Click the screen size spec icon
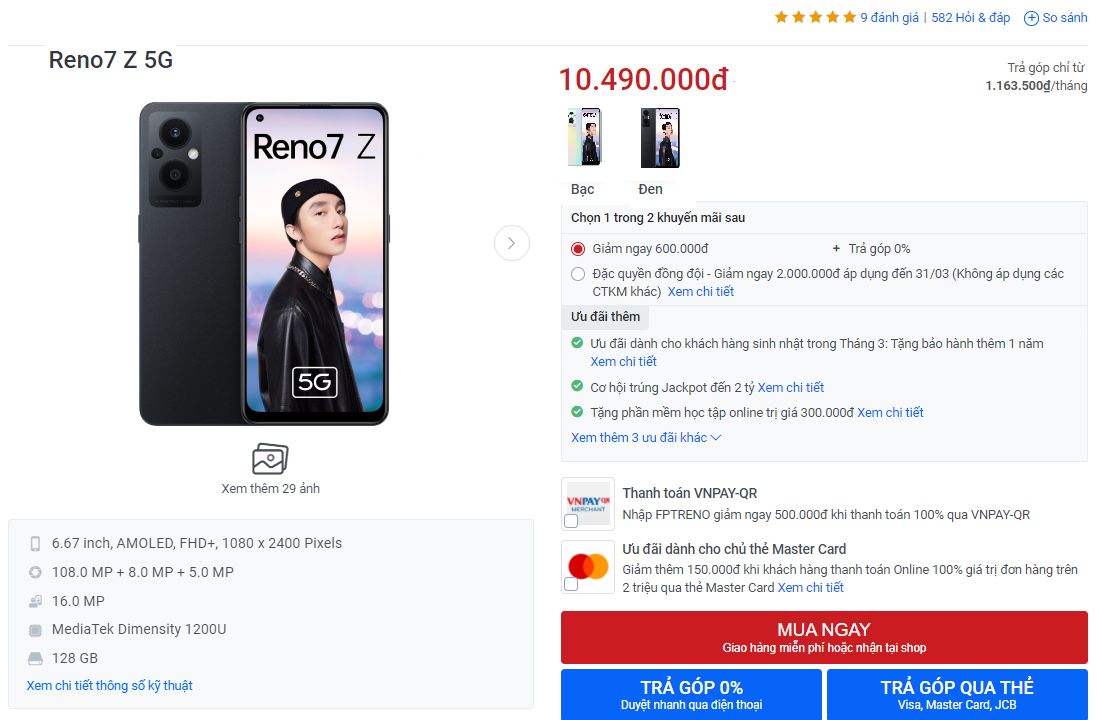The width and height of the screenshot is (1097, 720). (35, 544)
